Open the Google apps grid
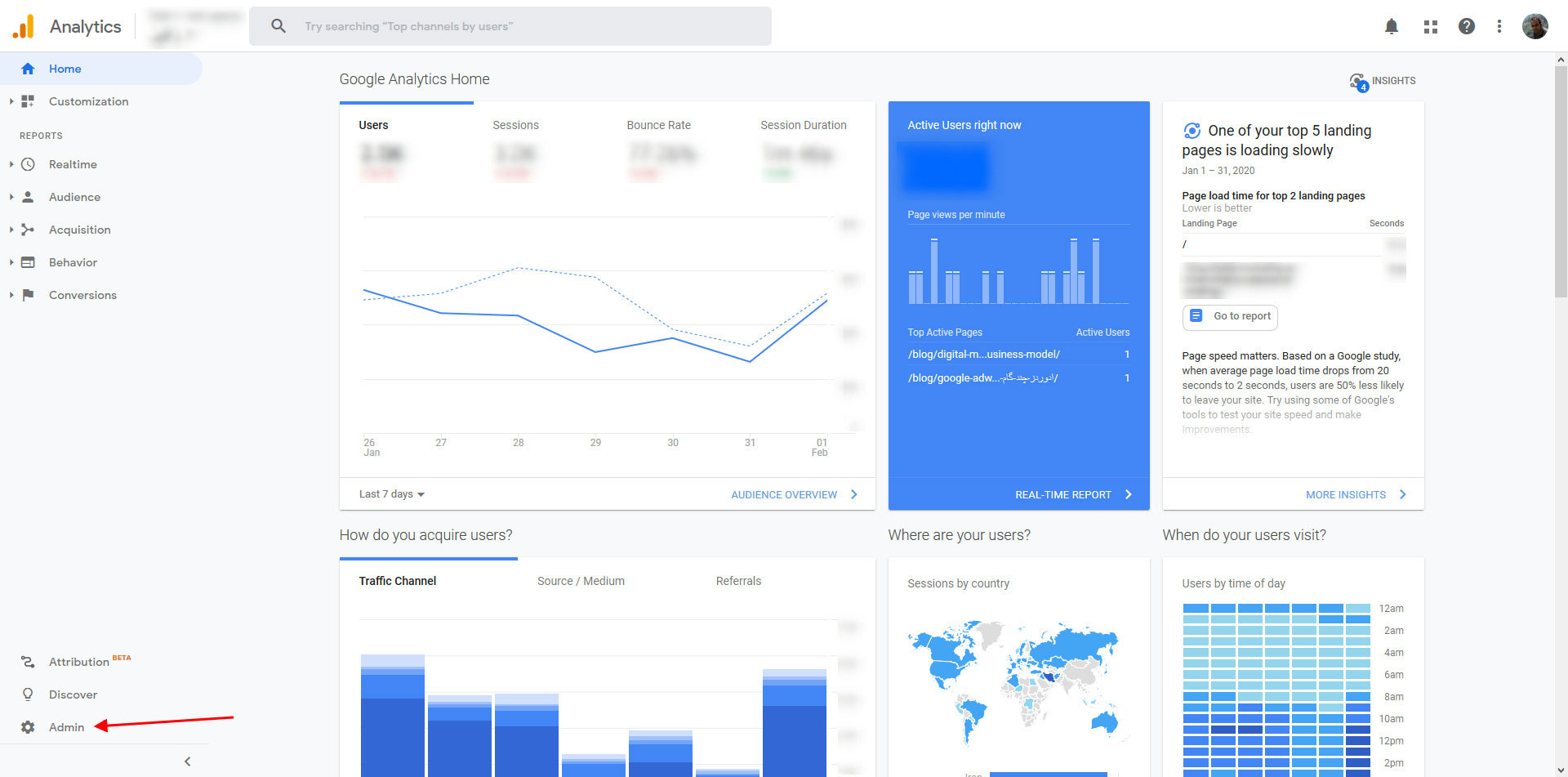The width and height of the screenshot is (1568, 777). coord(1430,26)
